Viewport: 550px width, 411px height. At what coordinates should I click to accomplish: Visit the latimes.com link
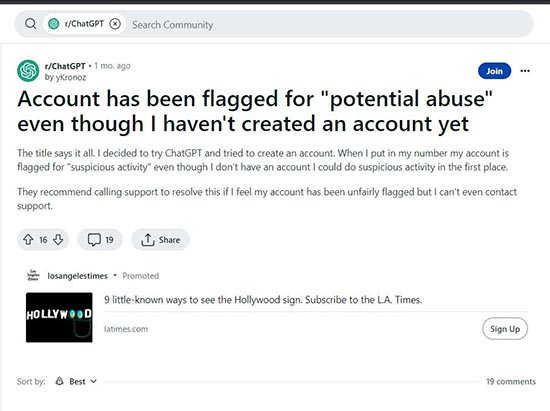click(126, 329)
